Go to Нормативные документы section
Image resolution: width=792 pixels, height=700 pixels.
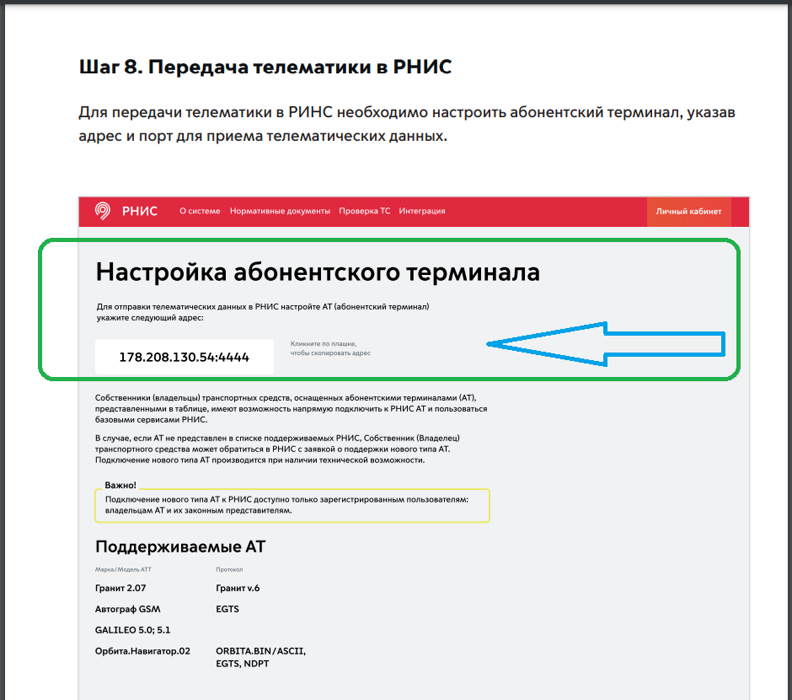[x=279, y=211]
